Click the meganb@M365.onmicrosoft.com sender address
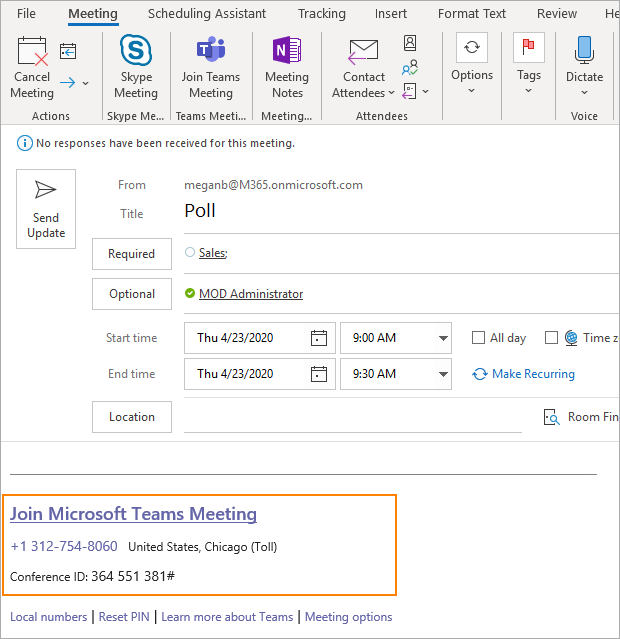 click(273, 185)
